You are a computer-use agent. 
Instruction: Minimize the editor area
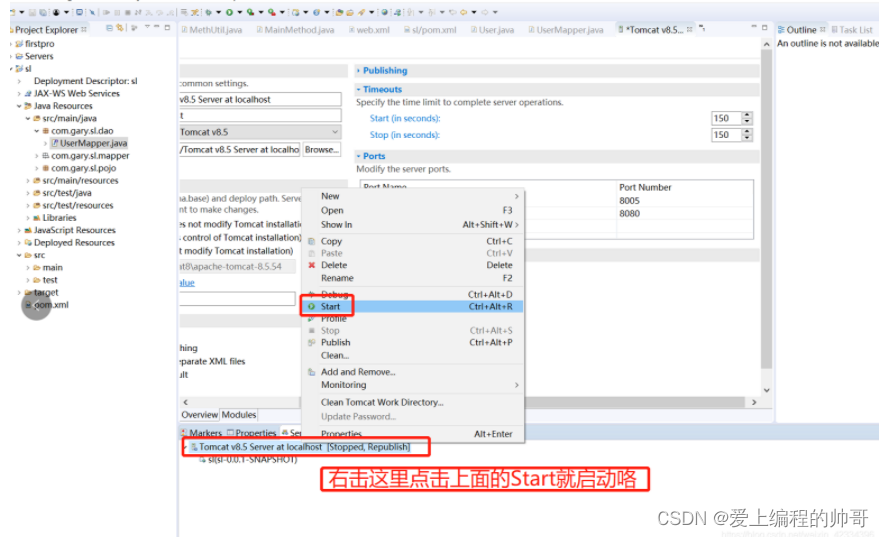(754, 27)
